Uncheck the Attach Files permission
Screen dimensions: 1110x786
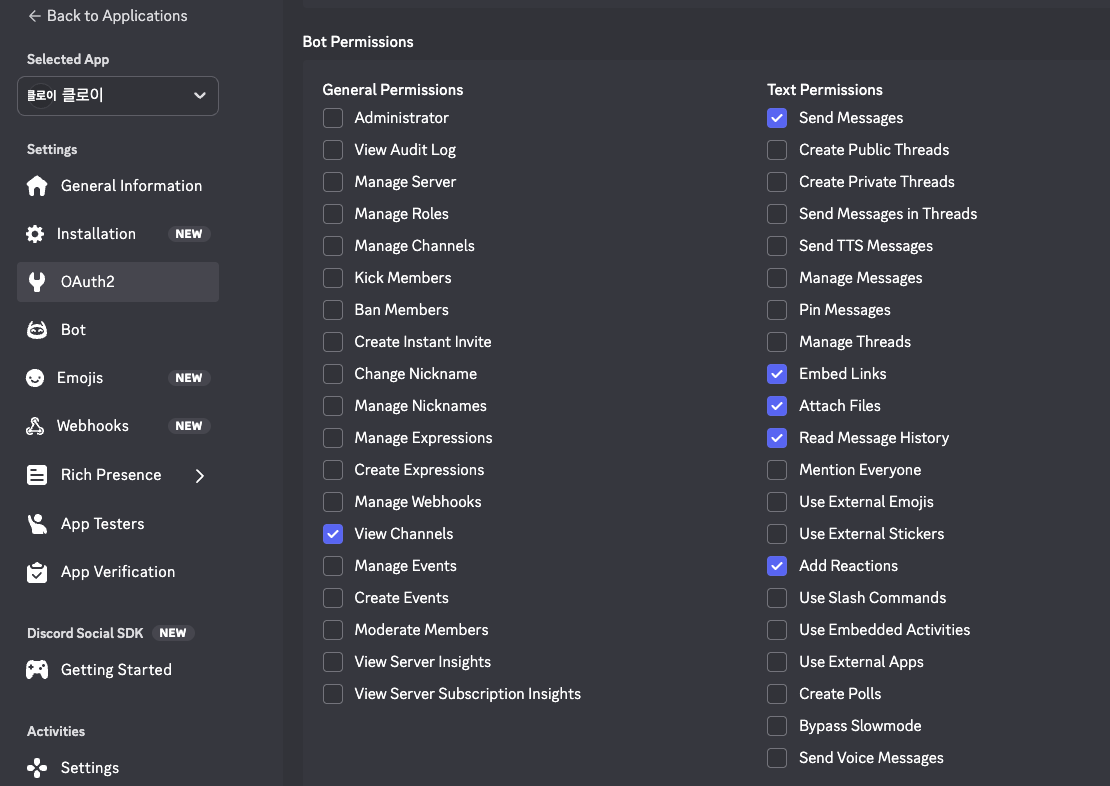(777, 406)
